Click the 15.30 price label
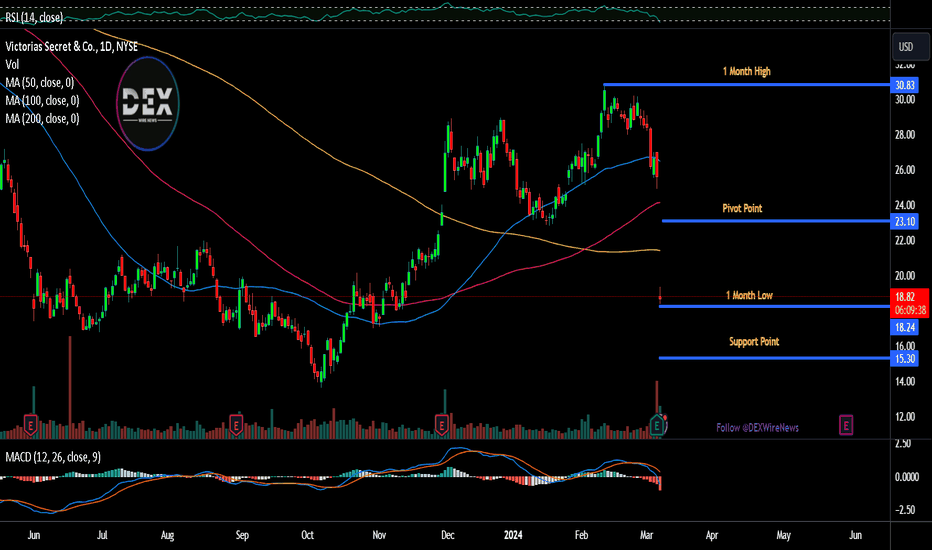Image resolution: width=932 pixels, height=550 pixels. [904, 359]
